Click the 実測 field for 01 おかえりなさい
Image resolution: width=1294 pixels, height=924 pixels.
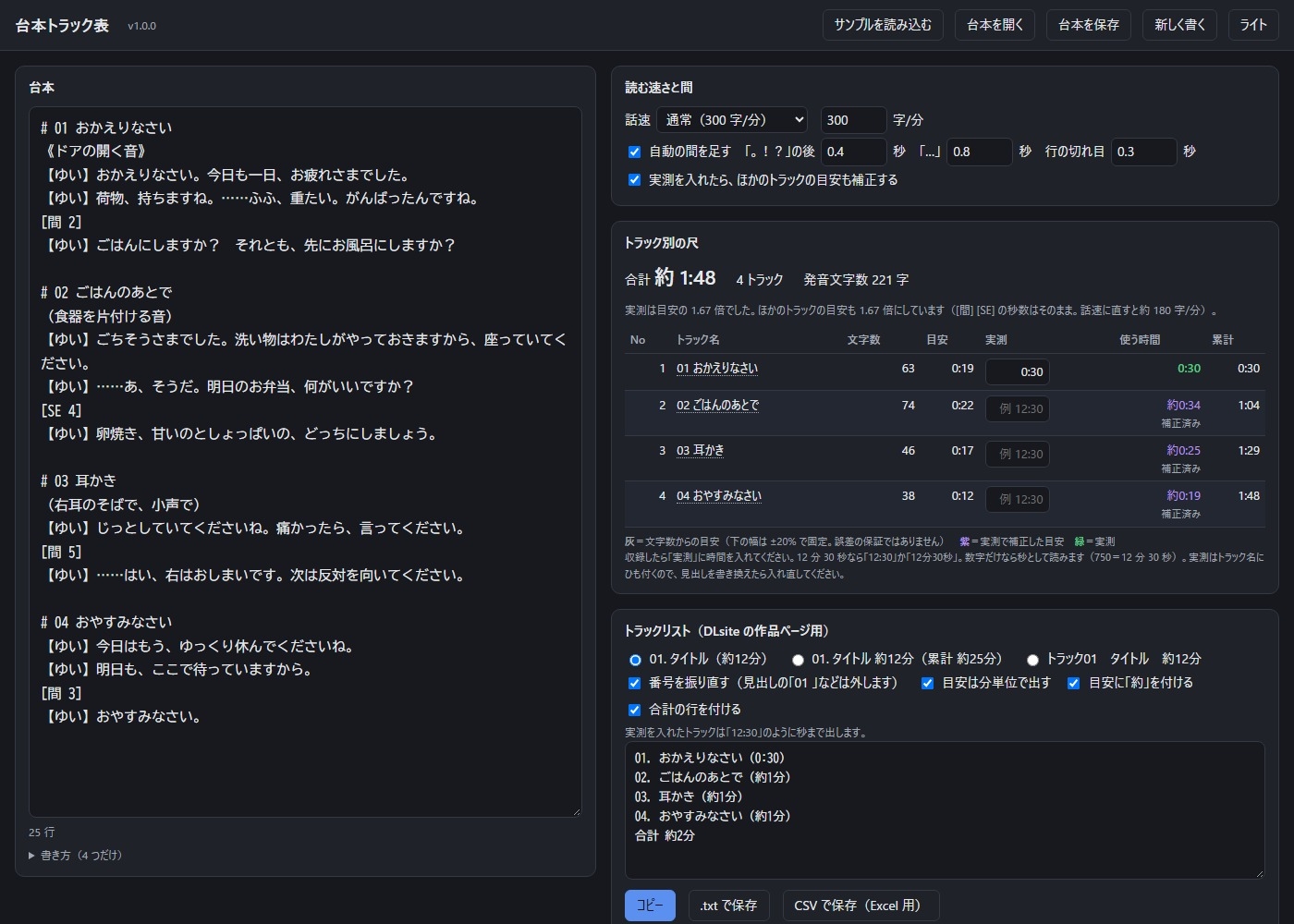(1017, 372)
